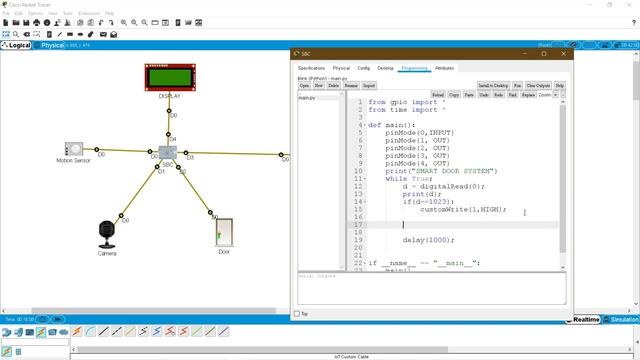Select the Delete tool icon
The height and width of the screenshot is (360, 640).
(x=27, y=35)
